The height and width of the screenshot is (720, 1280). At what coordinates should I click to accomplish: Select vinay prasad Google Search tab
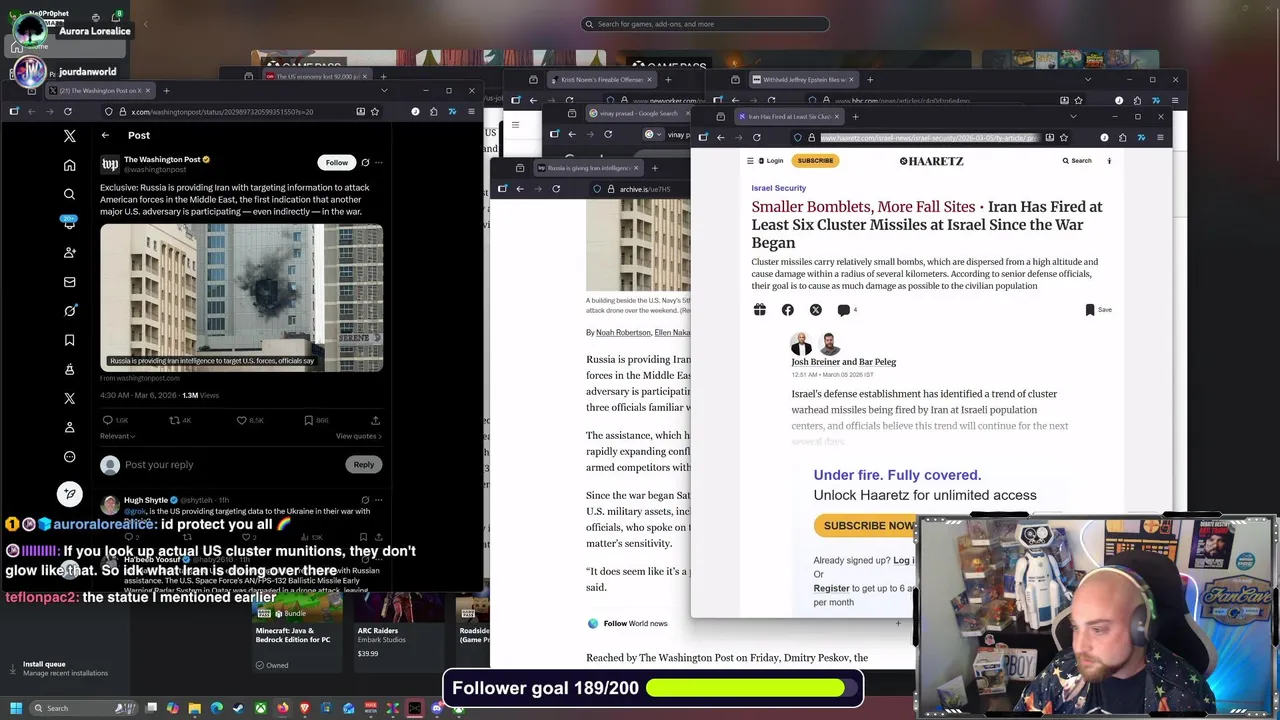coord(637,113)
